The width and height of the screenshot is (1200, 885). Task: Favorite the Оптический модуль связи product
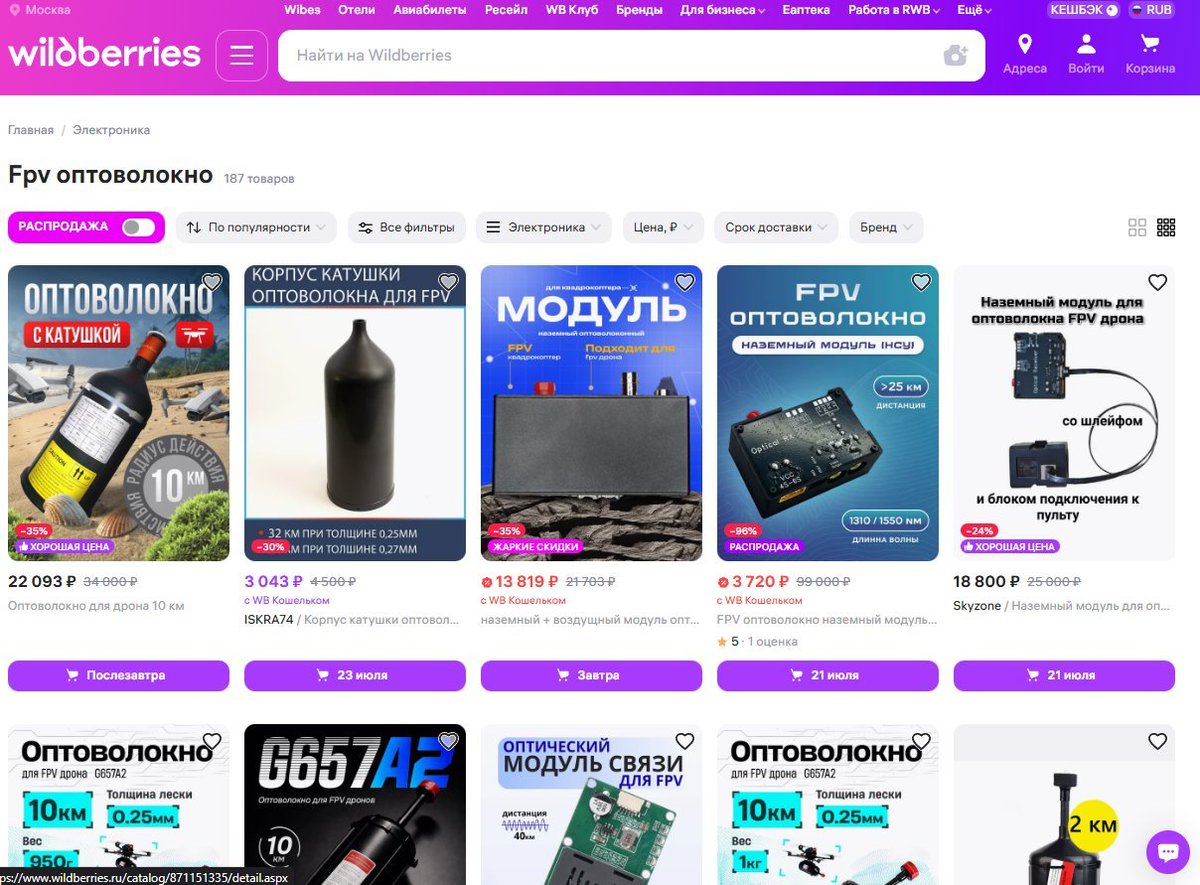[684, 741]
